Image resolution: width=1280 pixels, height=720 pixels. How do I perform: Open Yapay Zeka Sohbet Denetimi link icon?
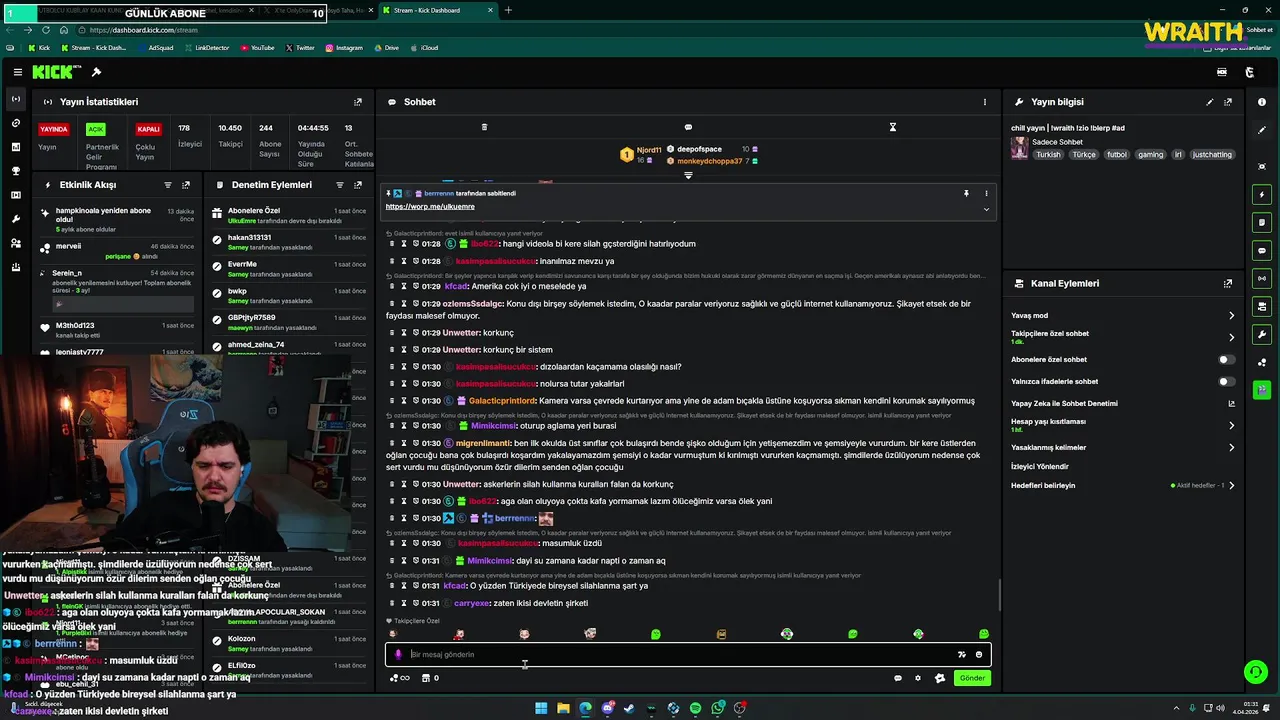click(1232, 404)
